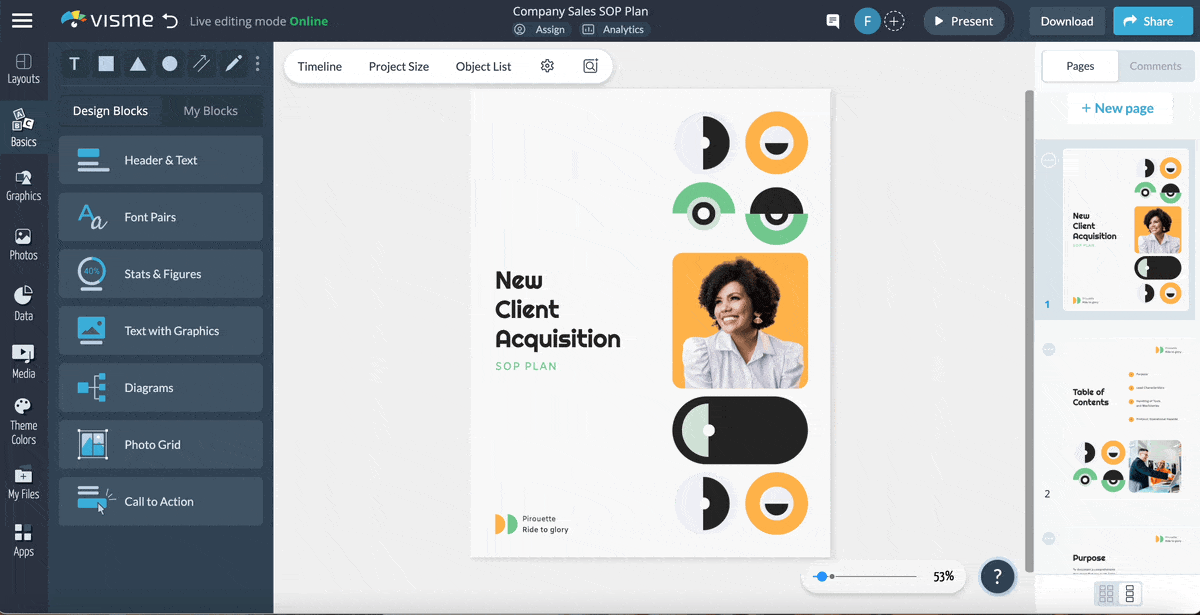This screenshot has height=615, width=1200.
Task: Pick the triangle shape tool
Action: tap(138, 64)
